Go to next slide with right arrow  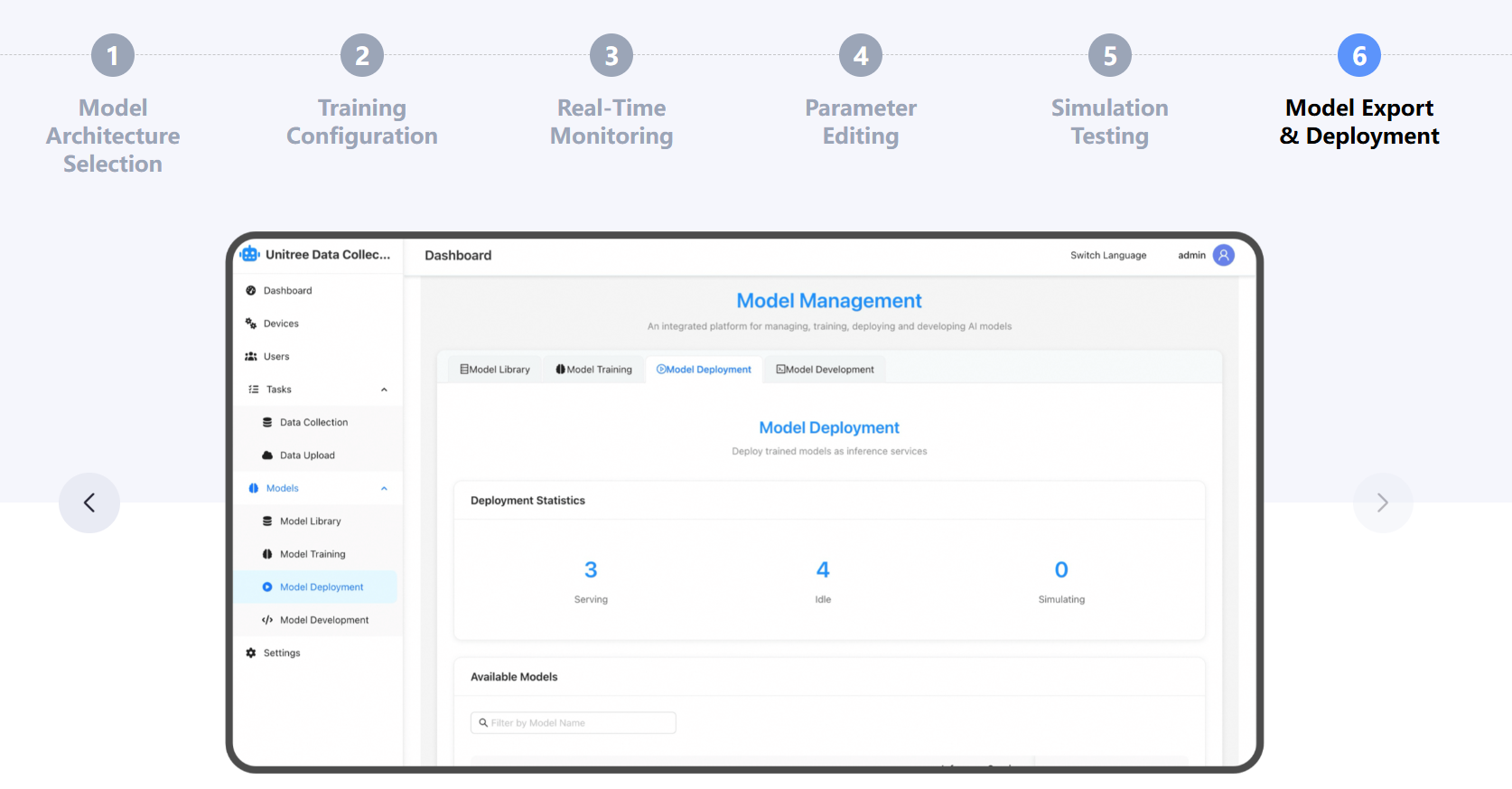[1383, 503]
